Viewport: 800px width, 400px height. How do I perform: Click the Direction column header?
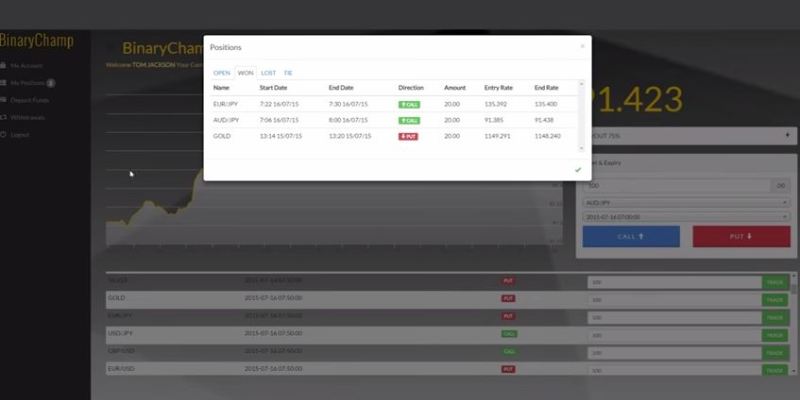[x=411, y=88]
